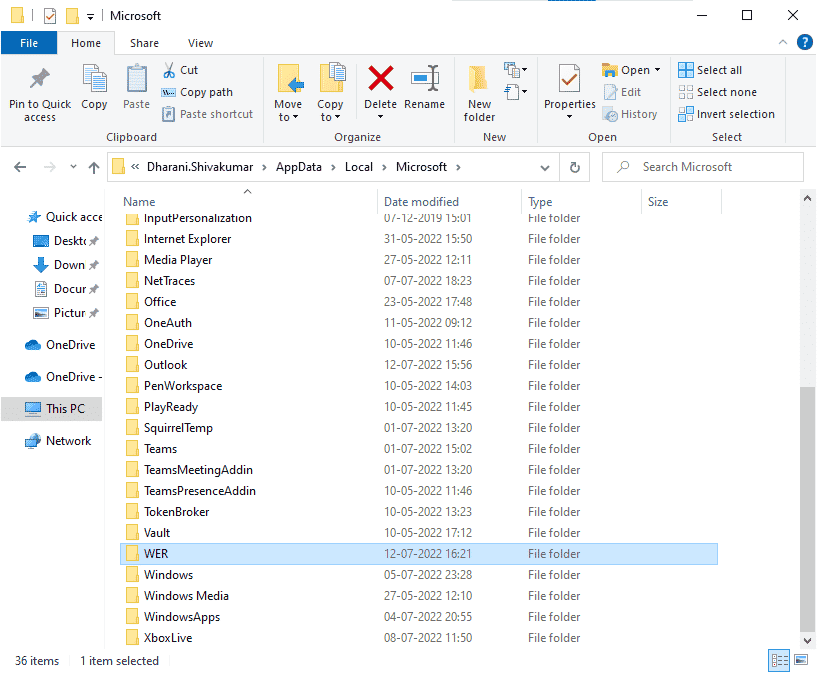Click the Copy icon in the ribbon
Screen dimensions: 817x673
94,90
